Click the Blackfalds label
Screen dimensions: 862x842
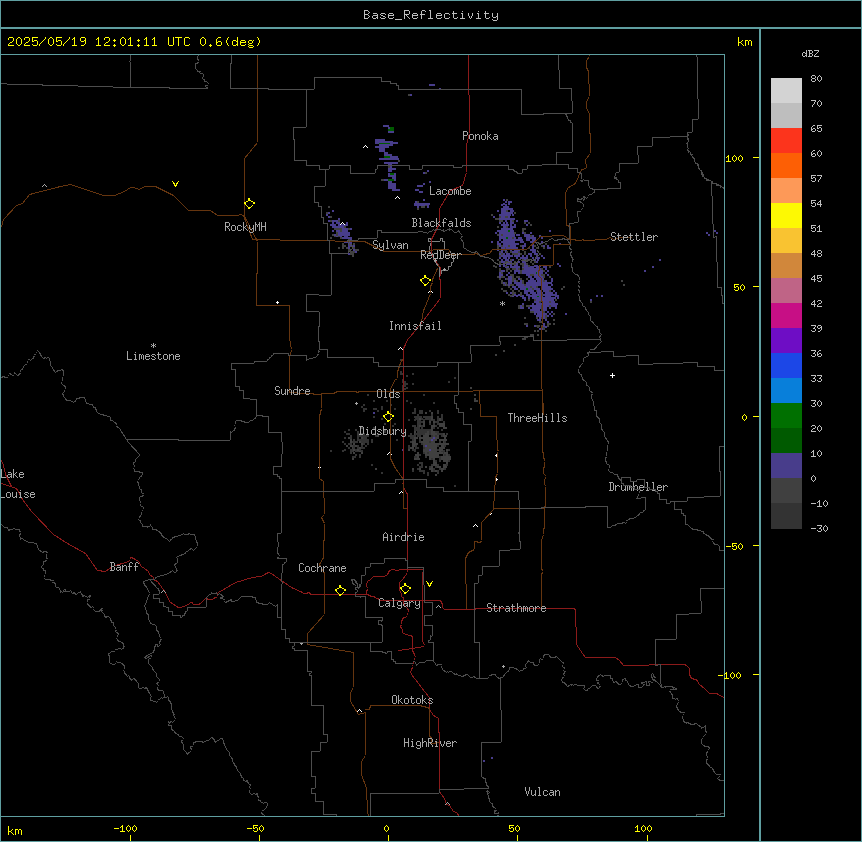(x=441, y=223)
